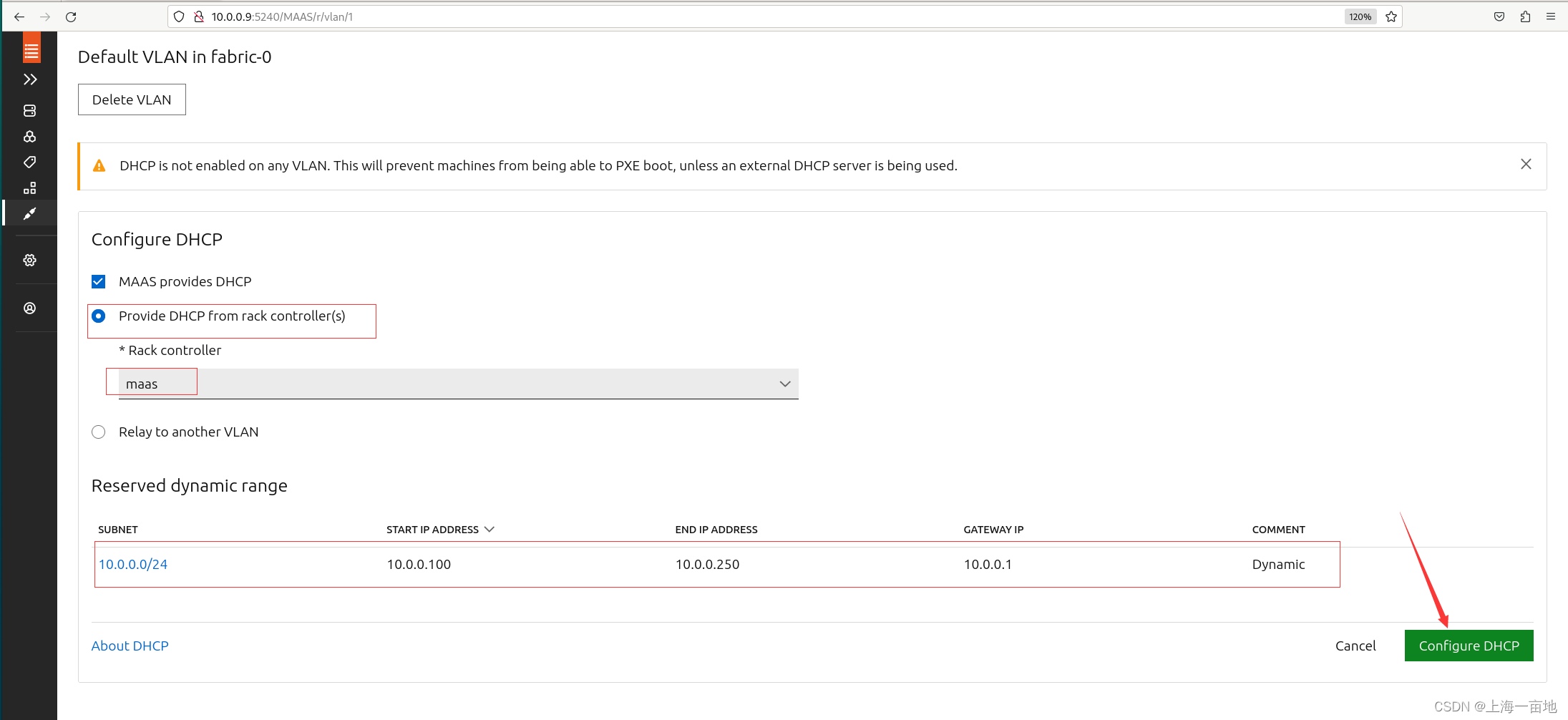The width and height of the screenshot is (1568, 720).
Task: Toggle MAAS provides DHCP checkbox
Action: (99, 282)
